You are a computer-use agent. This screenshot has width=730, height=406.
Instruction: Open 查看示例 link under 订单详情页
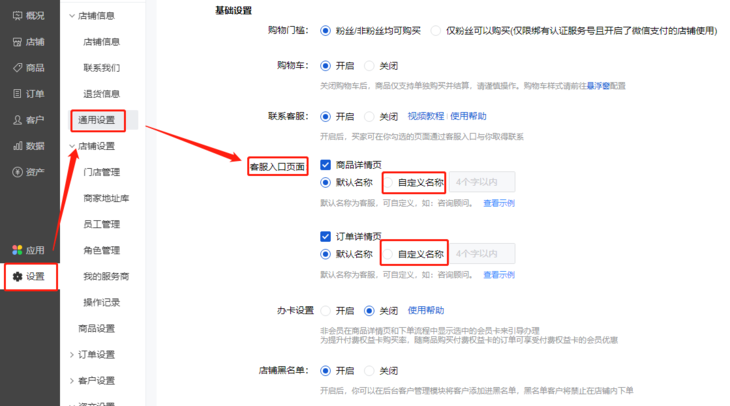point(499,275)
